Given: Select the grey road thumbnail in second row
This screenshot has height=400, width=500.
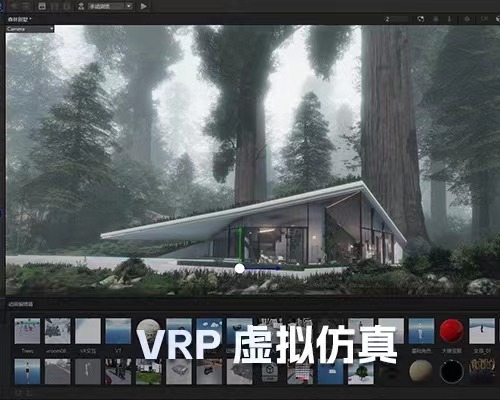Looking at the screenshot, I should pyautogui.click(x=58, y=371).
